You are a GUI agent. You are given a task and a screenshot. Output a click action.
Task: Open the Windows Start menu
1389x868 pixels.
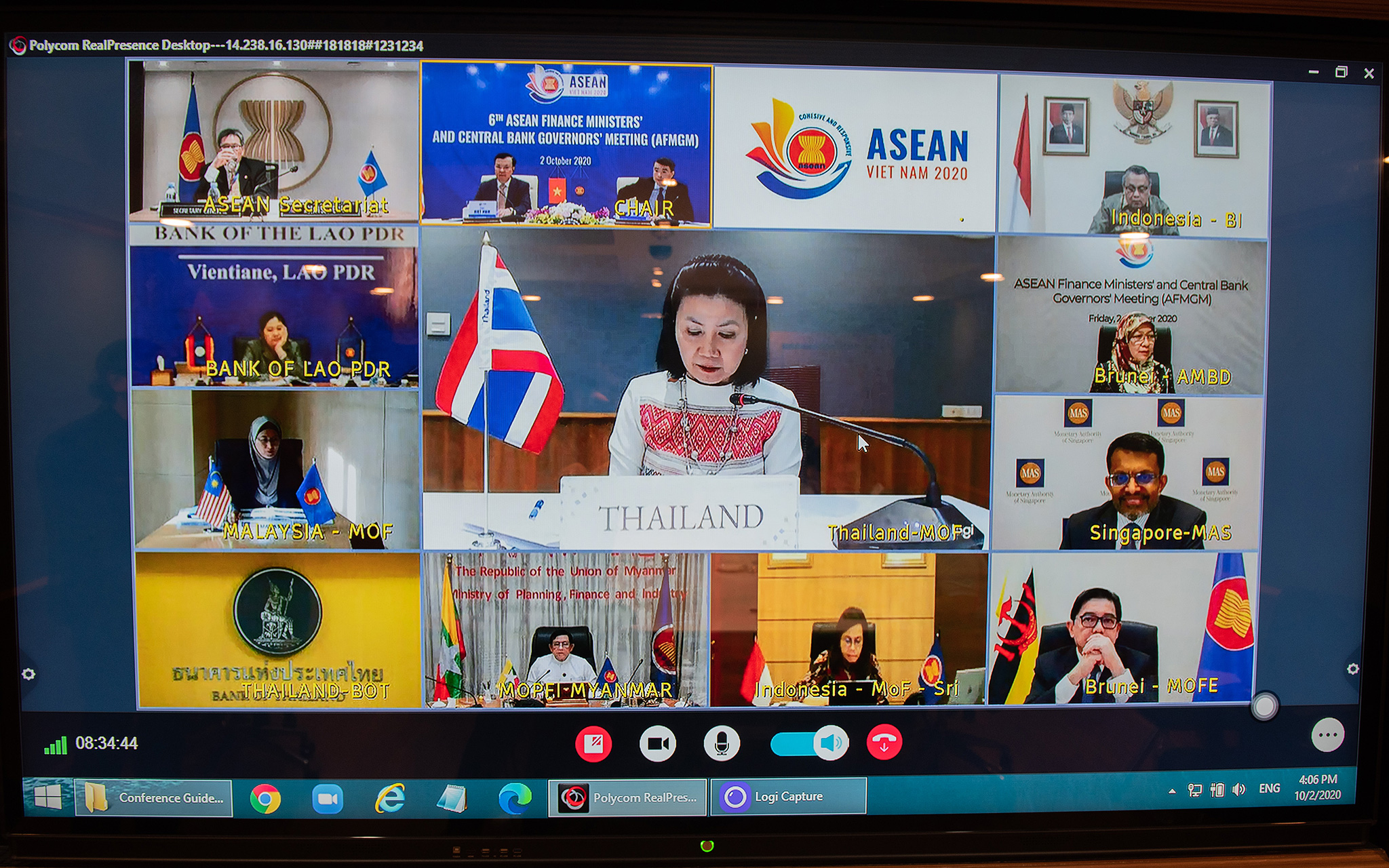[x=47, y=798]
